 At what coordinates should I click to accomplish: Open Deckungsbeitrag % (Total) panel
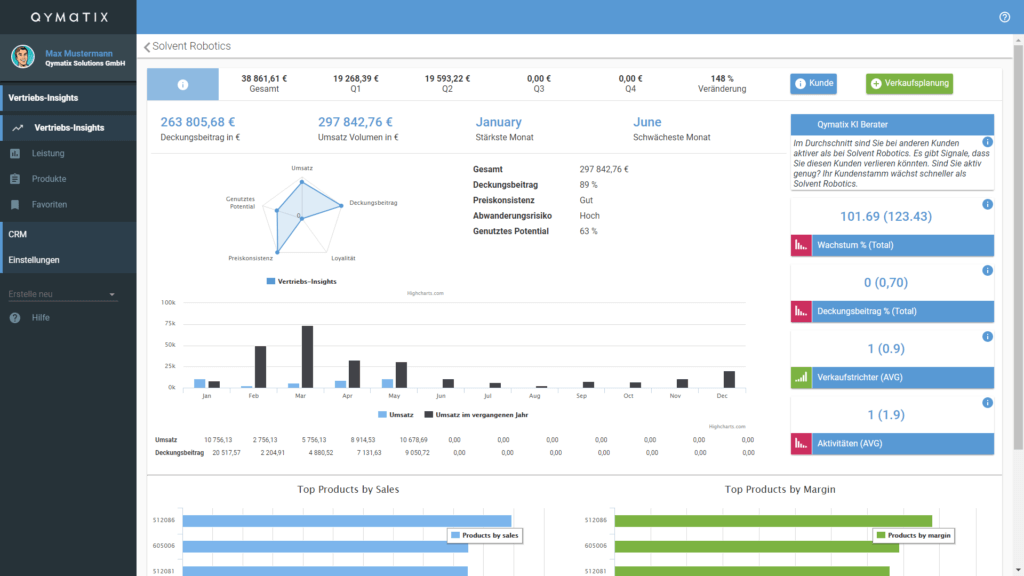click(892, 312)
